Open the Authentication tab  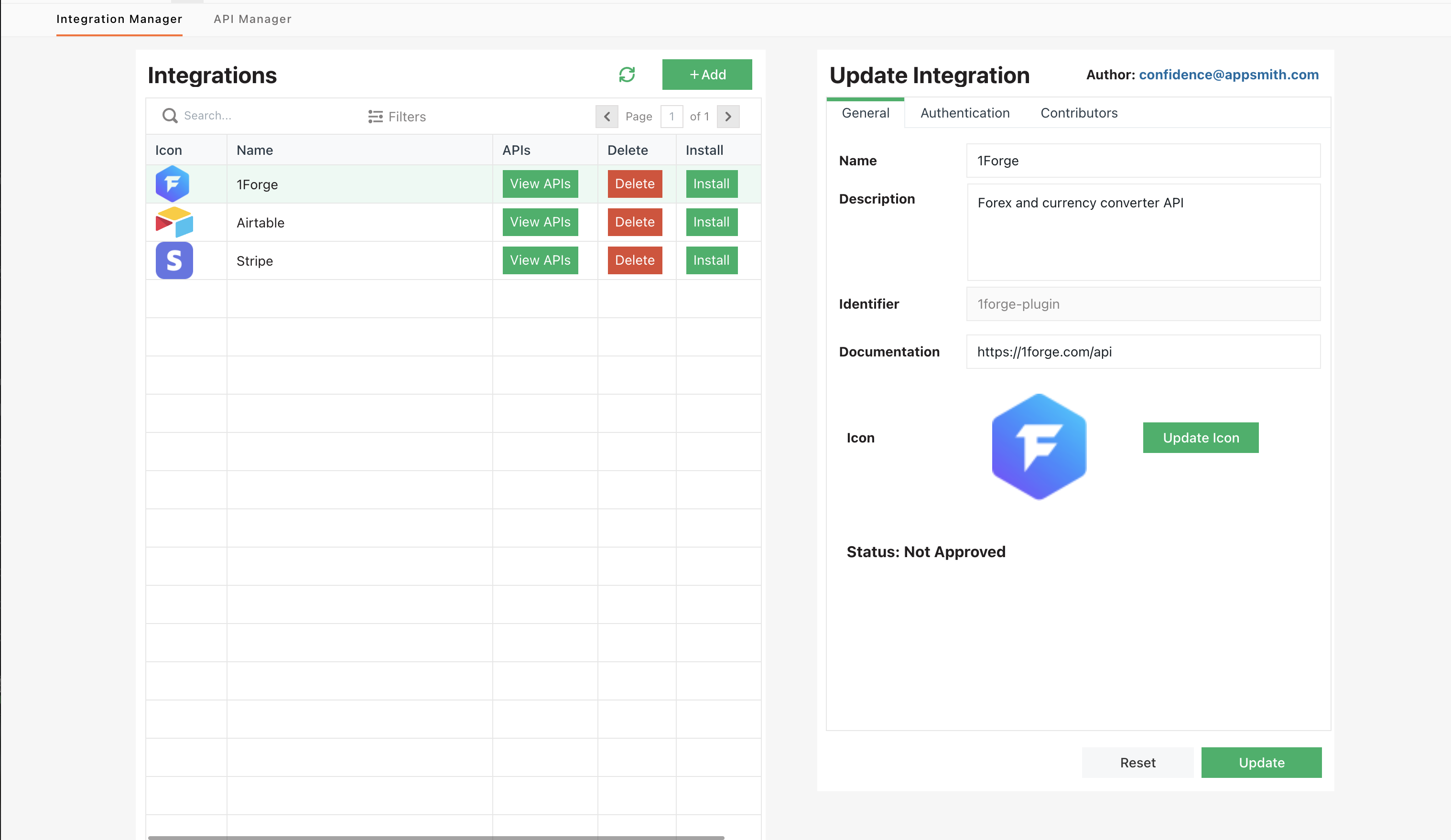(964, 113)
